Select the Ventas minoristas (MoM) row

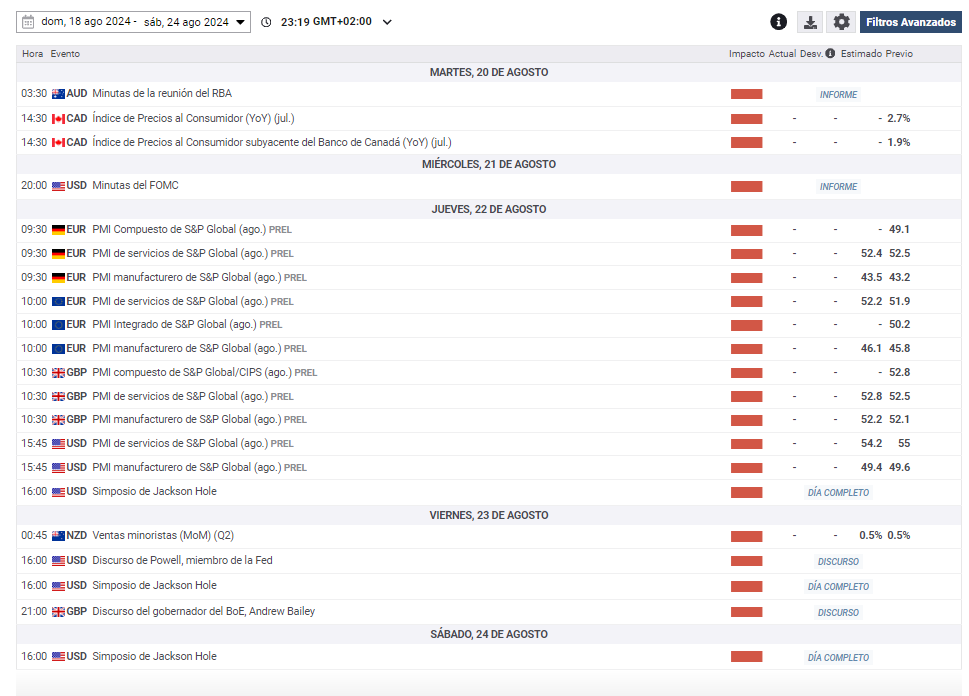(162, 536)
